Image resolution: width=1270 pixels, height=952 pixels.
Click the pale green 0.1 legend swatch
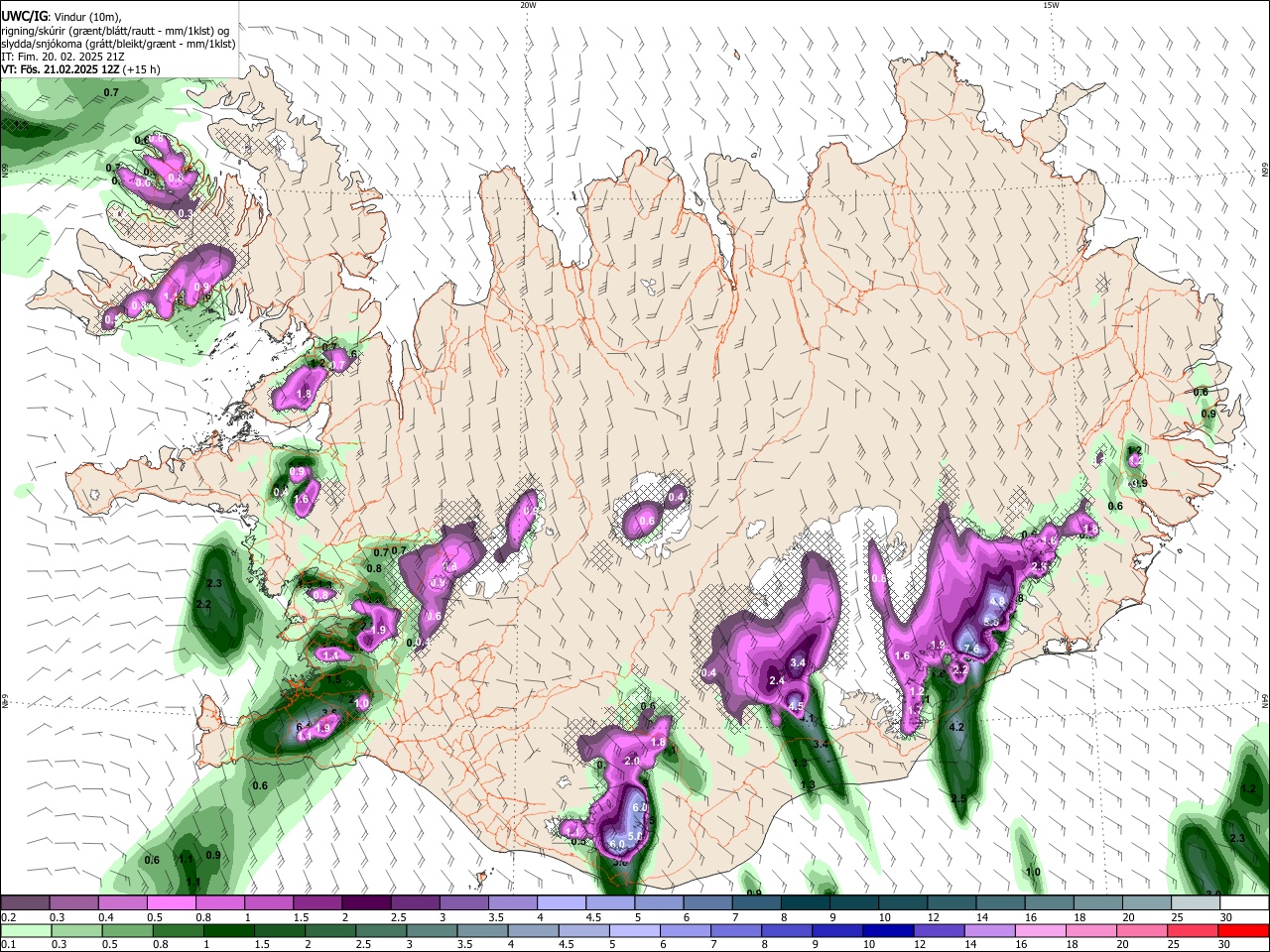coord(26,931)
